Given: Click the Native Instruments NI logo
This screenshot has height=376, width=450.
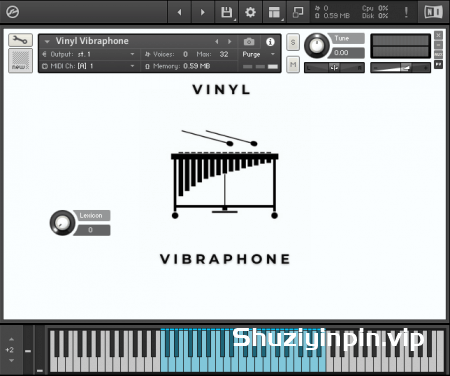Looking at the screenshot, I should (433, 12).
